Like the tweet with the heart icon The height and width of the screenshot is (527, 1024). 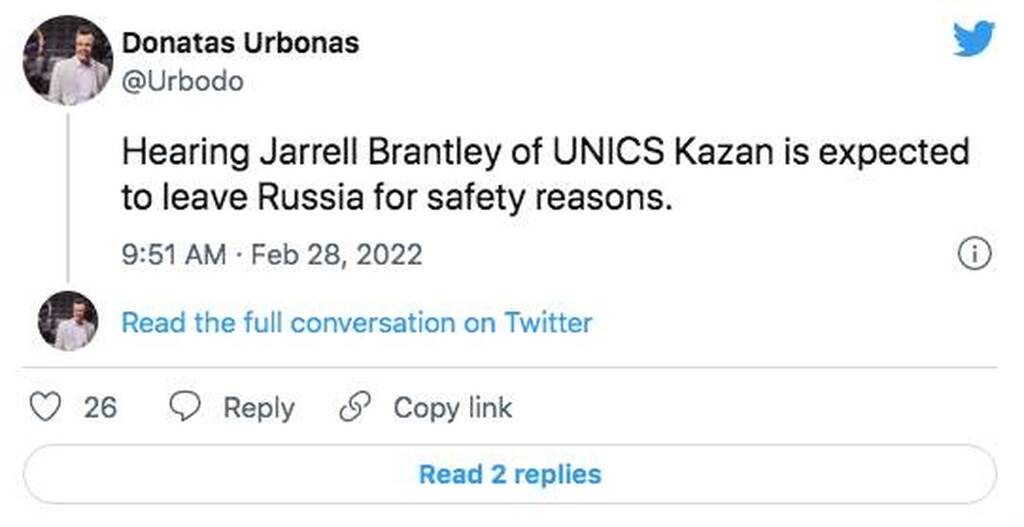(x=46, y=408)
